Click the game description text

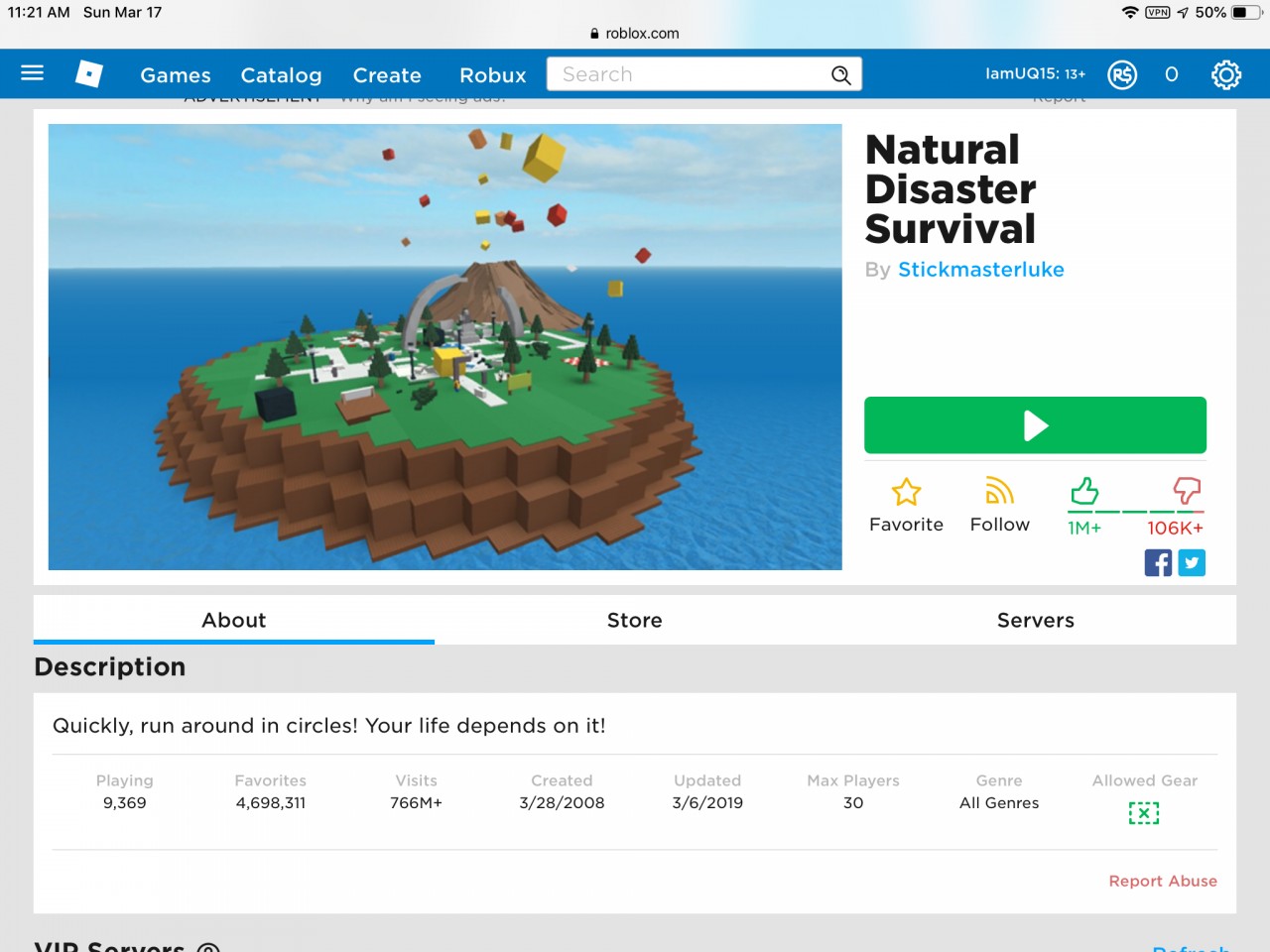coord(329,726)
